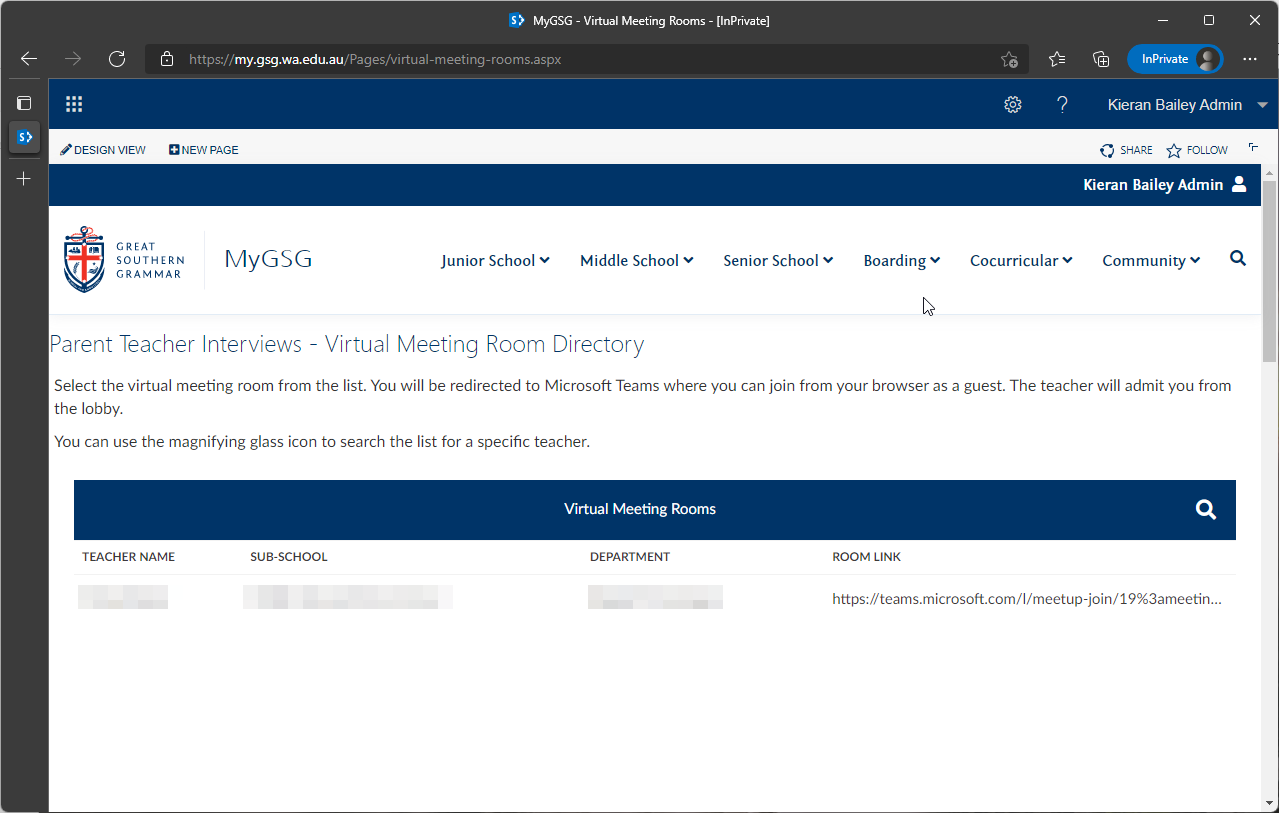Open browser Collections icon
This screenshot has height=813, width=1279.
[1101, 59]
